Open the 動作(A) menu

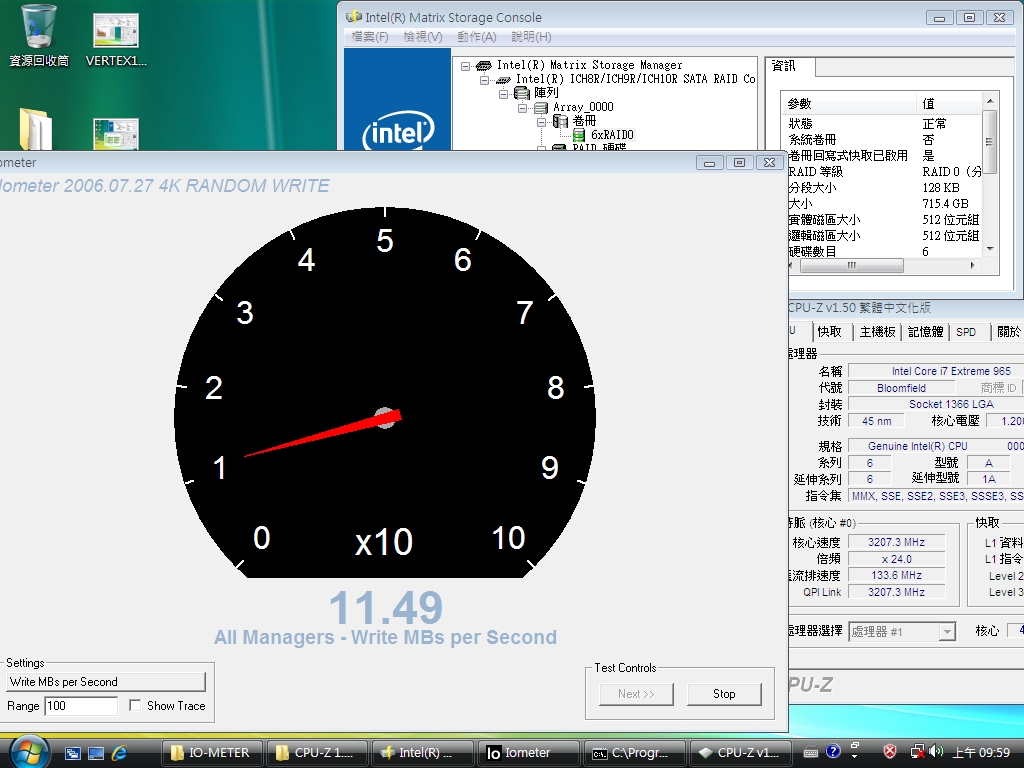tap(477, 37)
